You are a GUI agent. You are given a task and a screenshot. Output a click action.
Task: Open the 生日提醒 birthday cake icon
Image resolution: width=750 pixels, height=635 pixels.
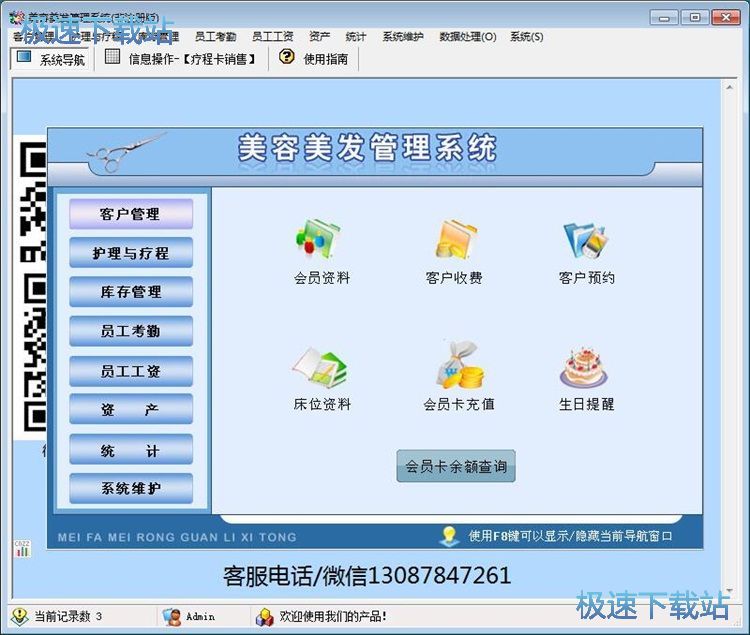[584, 367]
